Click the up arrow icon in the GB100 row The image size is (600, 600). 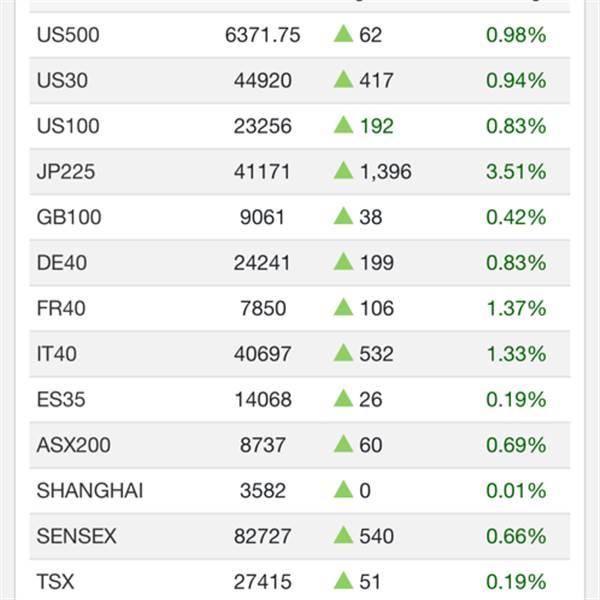click(x=343, y=216)
